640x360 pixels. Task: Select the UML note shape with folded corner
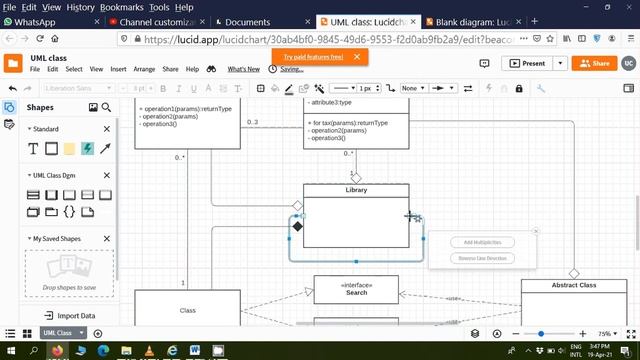coord(87,212)
